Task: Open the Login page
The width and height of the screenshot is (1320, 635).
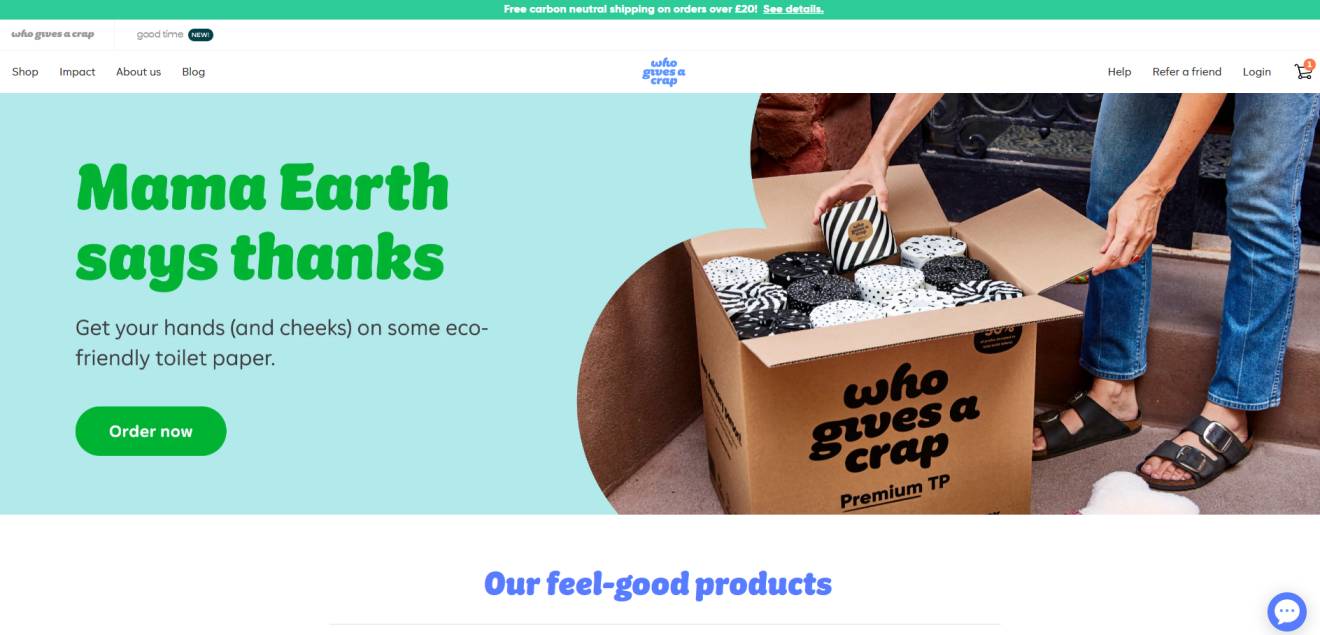Action: [x=1257, y=72]
